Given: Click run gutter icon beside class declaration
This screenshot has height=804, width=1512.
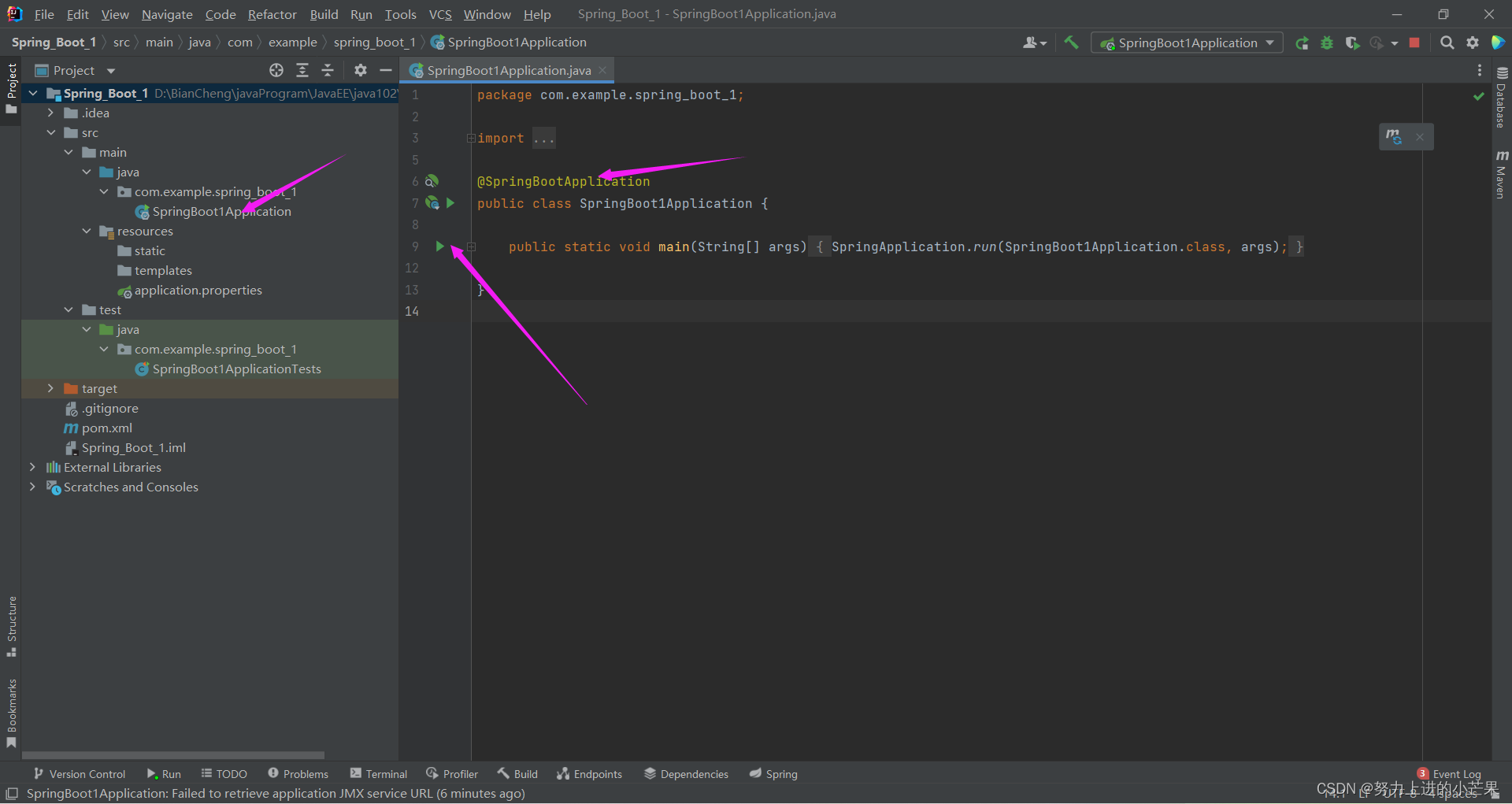Looking at the screenshot, I should [450, 203].
